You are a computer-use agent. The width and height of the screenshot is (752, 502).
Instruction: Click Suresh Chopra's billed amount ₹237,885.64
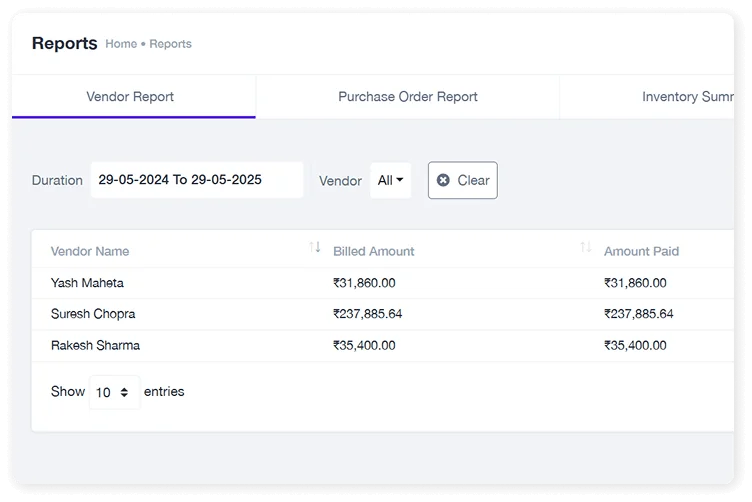tap(367, 314)
